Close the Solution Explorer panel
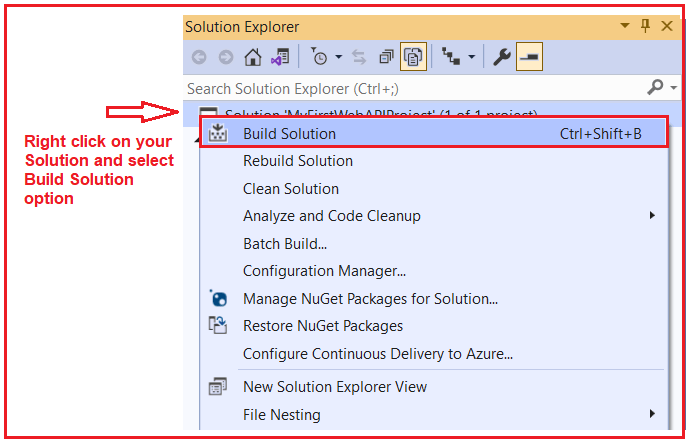 [x=667, y=26]
